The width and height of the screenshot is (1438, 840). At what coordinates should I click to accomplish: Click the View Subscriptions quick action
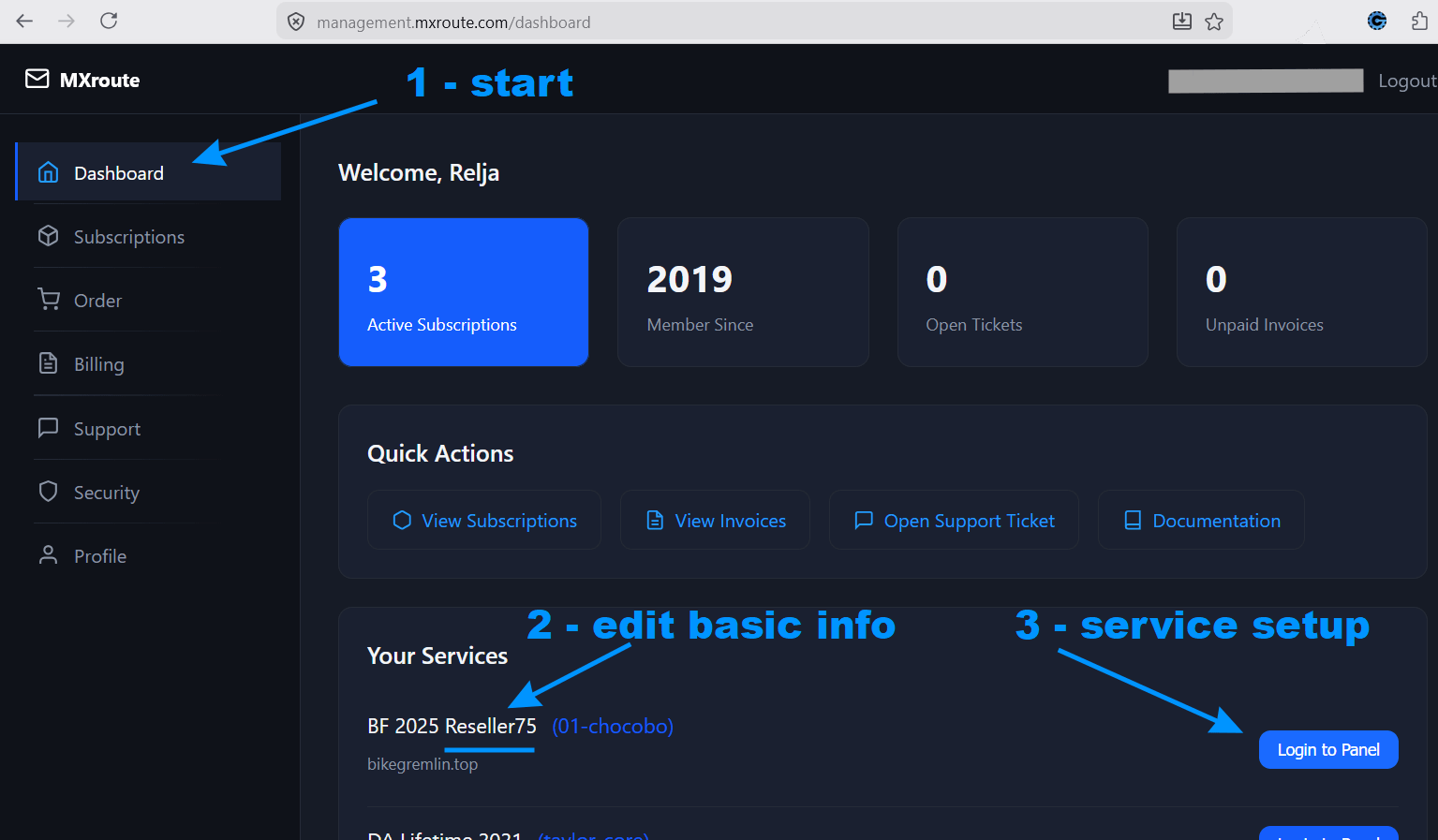(x=484, y=520)
